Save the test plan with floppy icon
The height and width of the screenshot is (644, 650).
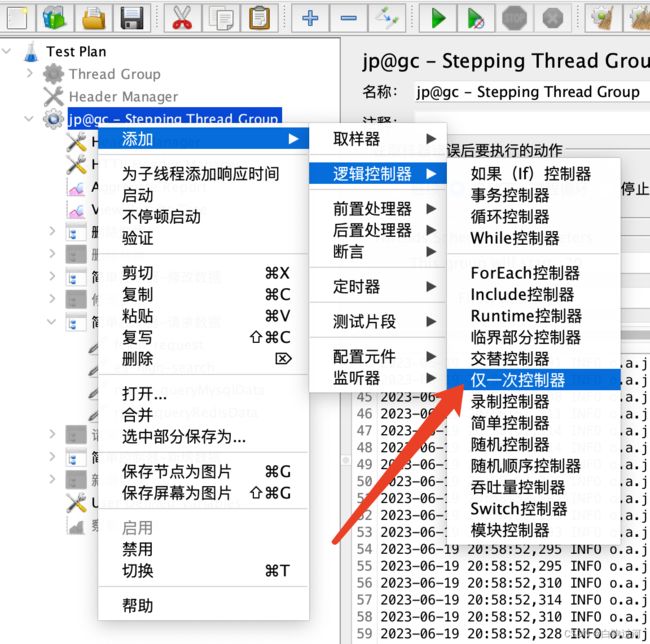point(132,18)
